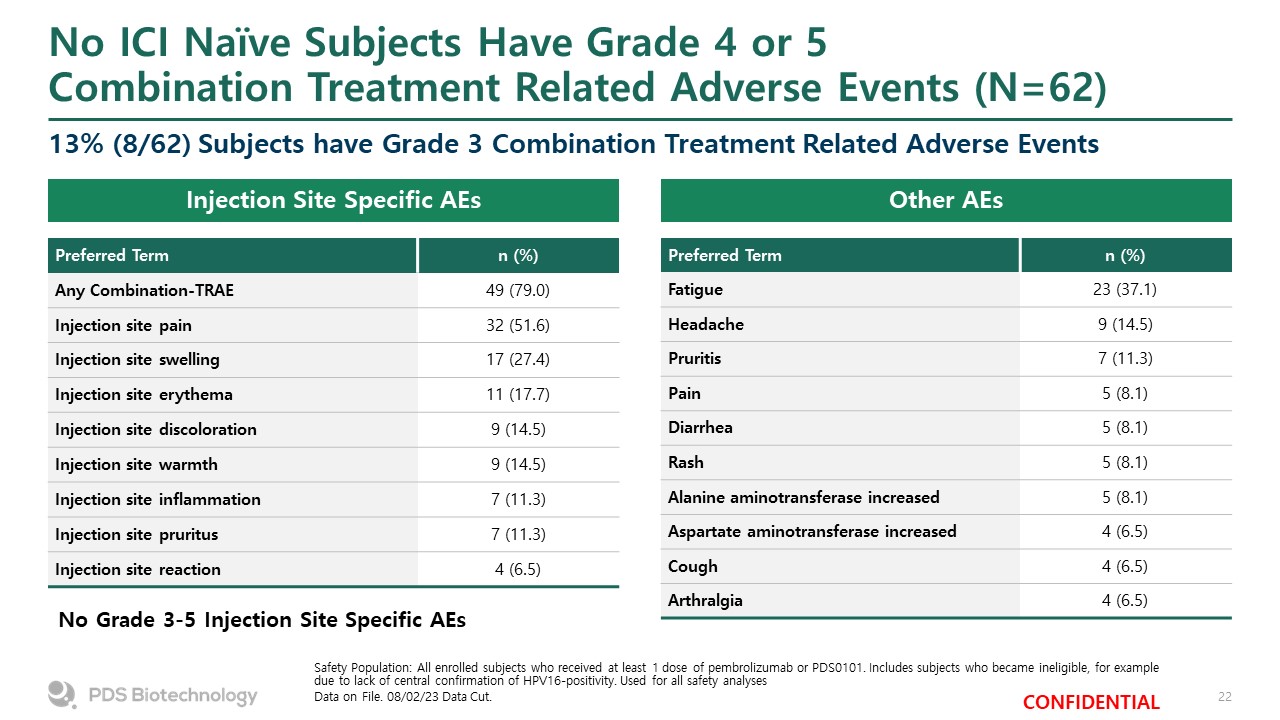
Task: Click the slide number 22
Action: (1224, 696)
